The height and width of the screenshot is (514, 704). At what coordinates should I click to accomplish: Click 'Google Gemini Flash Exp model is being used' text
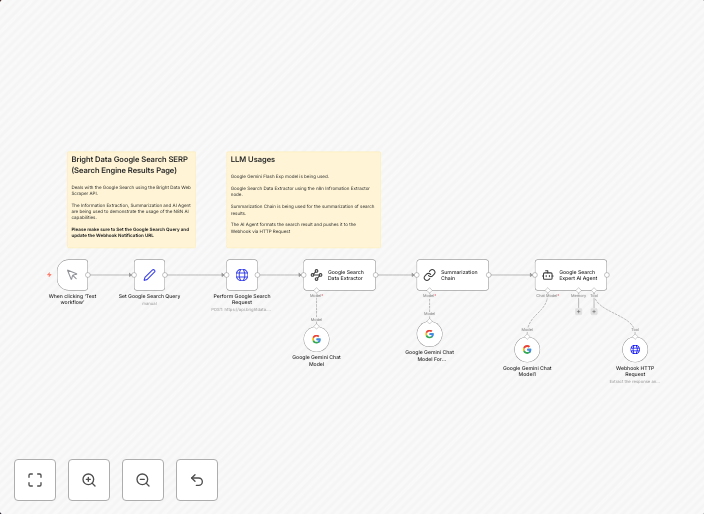click(x=280, y=176)
